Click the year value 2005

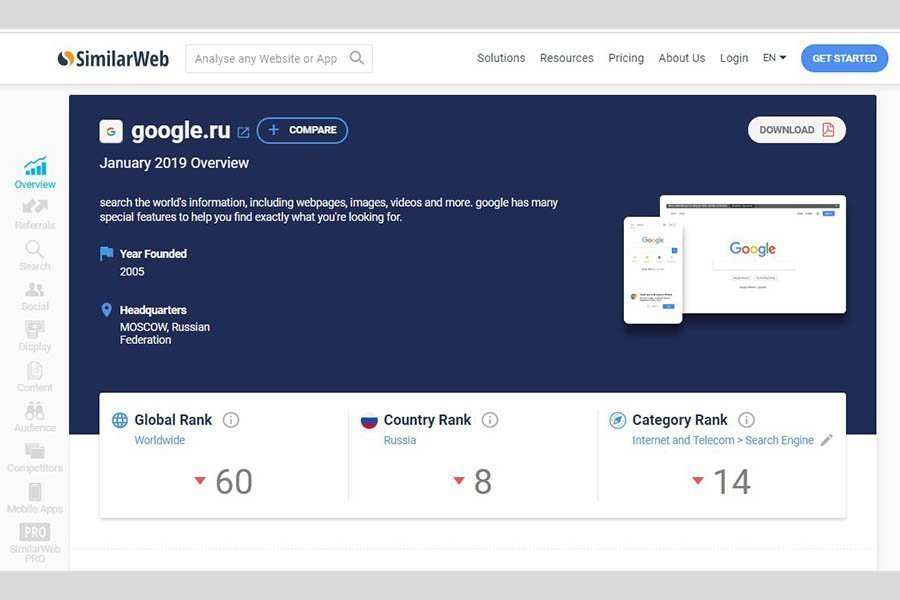click(132, 272)
